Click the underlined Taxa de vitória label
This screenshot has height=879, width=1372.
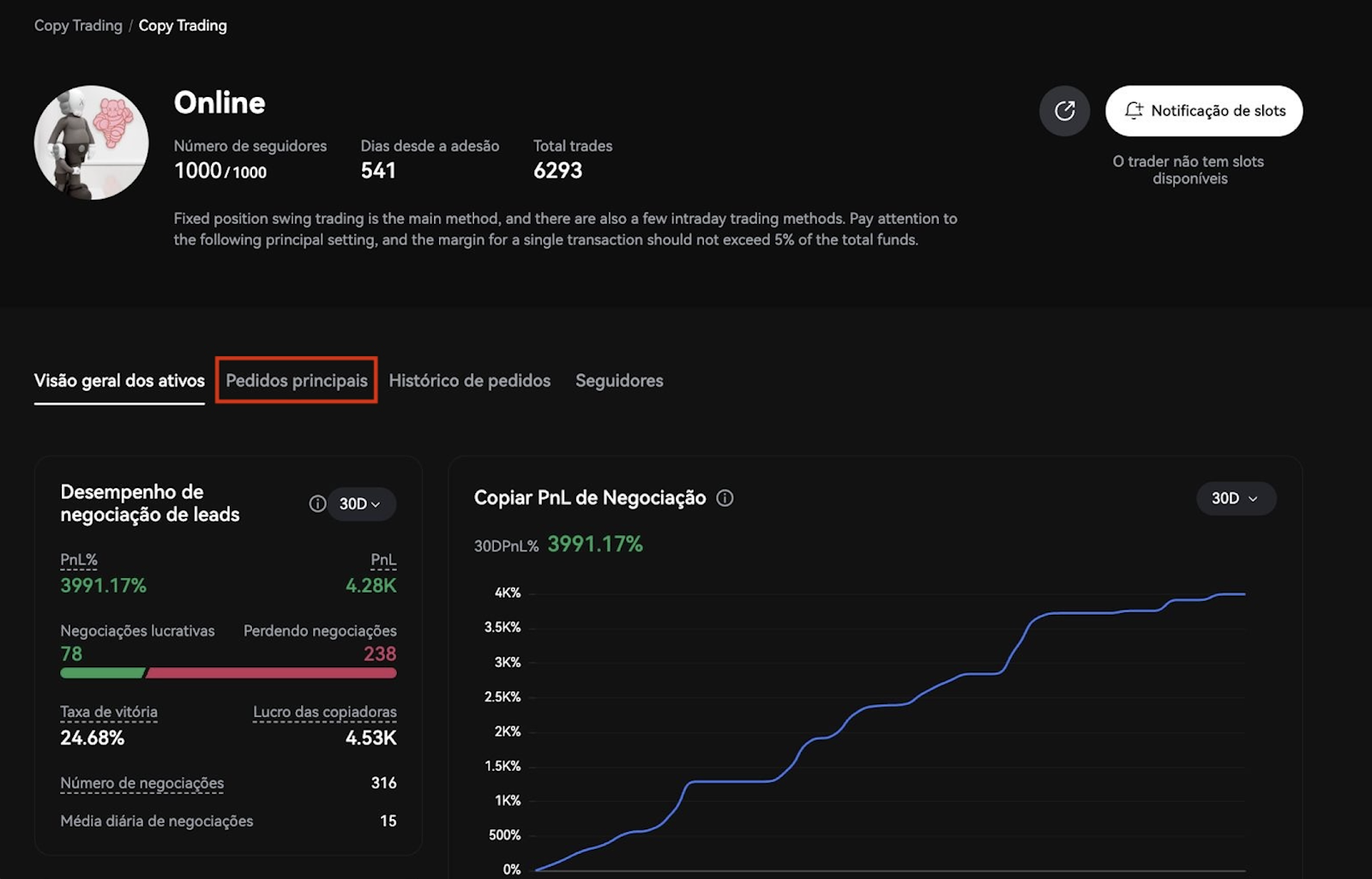click(x=109, y=712)
